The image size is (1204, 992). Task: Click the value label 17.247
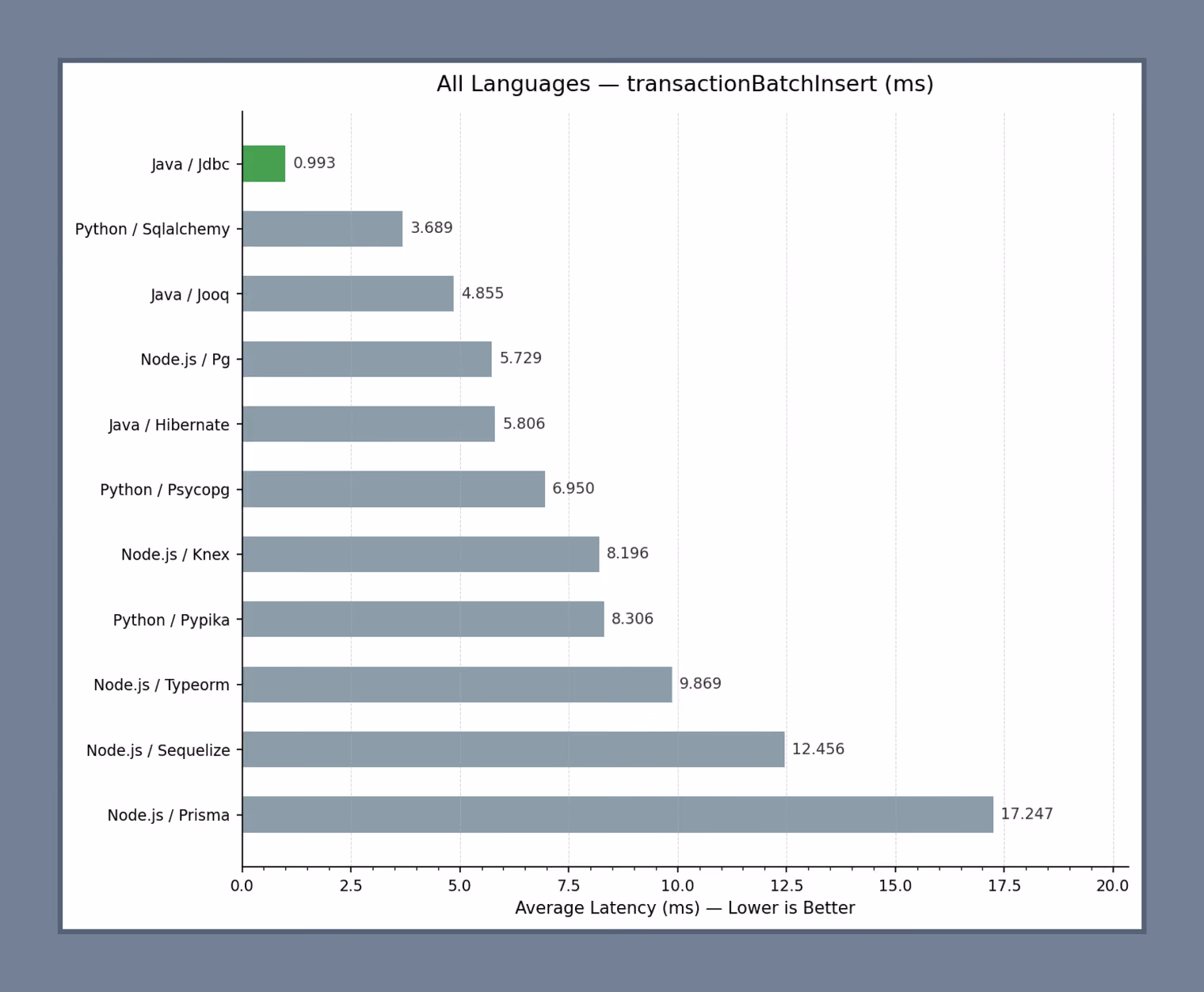coord(1027,815)
